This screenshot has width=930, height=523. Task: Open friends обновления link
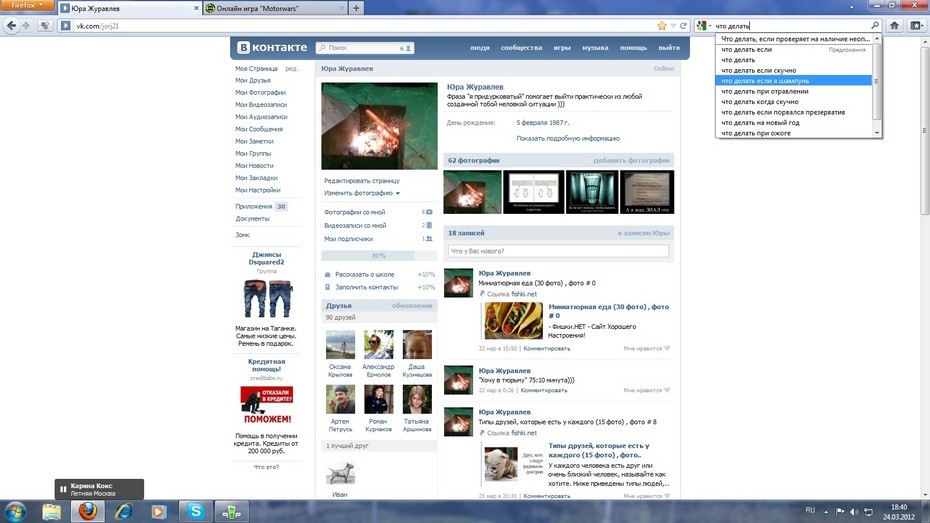coord(412,306)
